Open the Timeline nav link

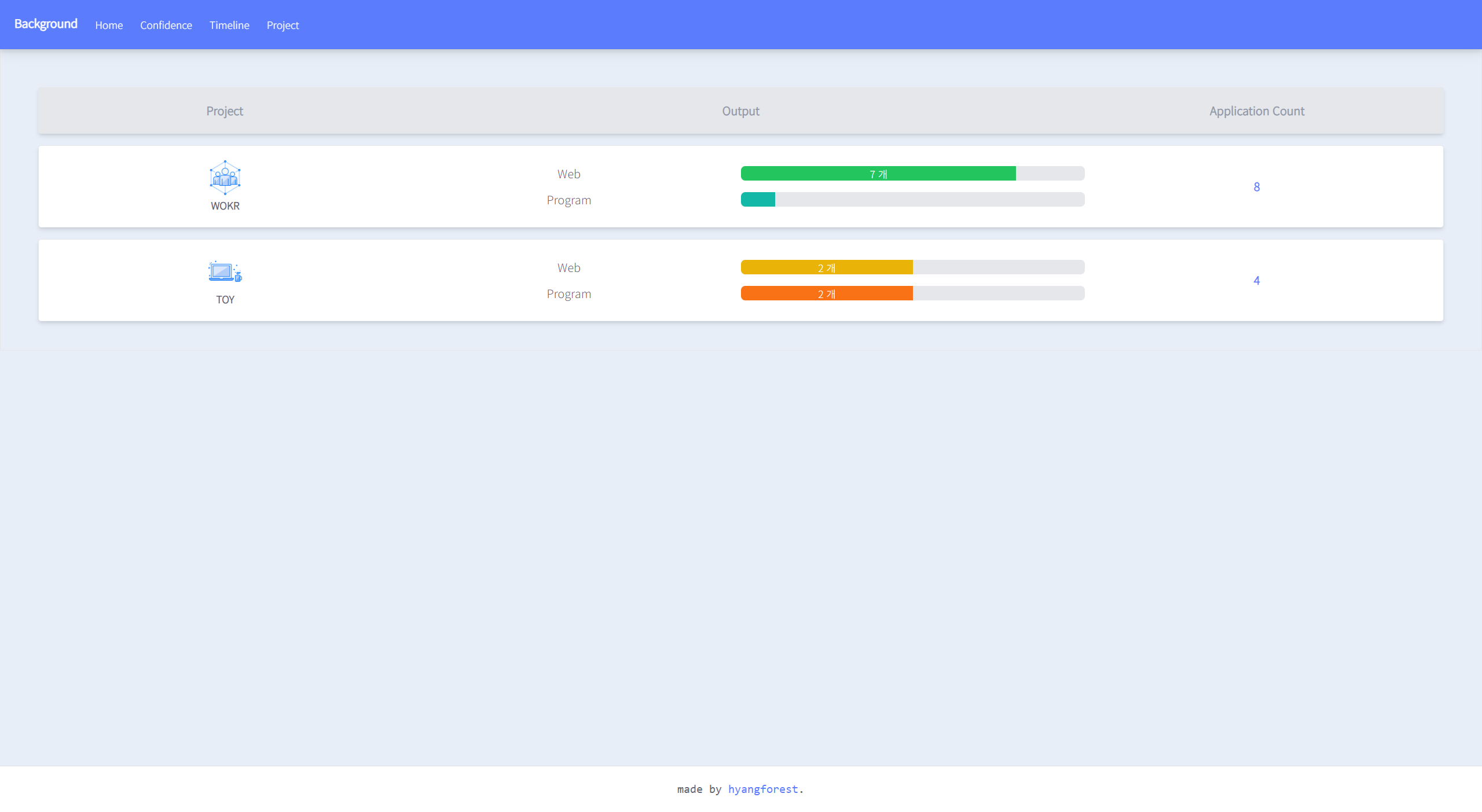click(x=229, y=25)
